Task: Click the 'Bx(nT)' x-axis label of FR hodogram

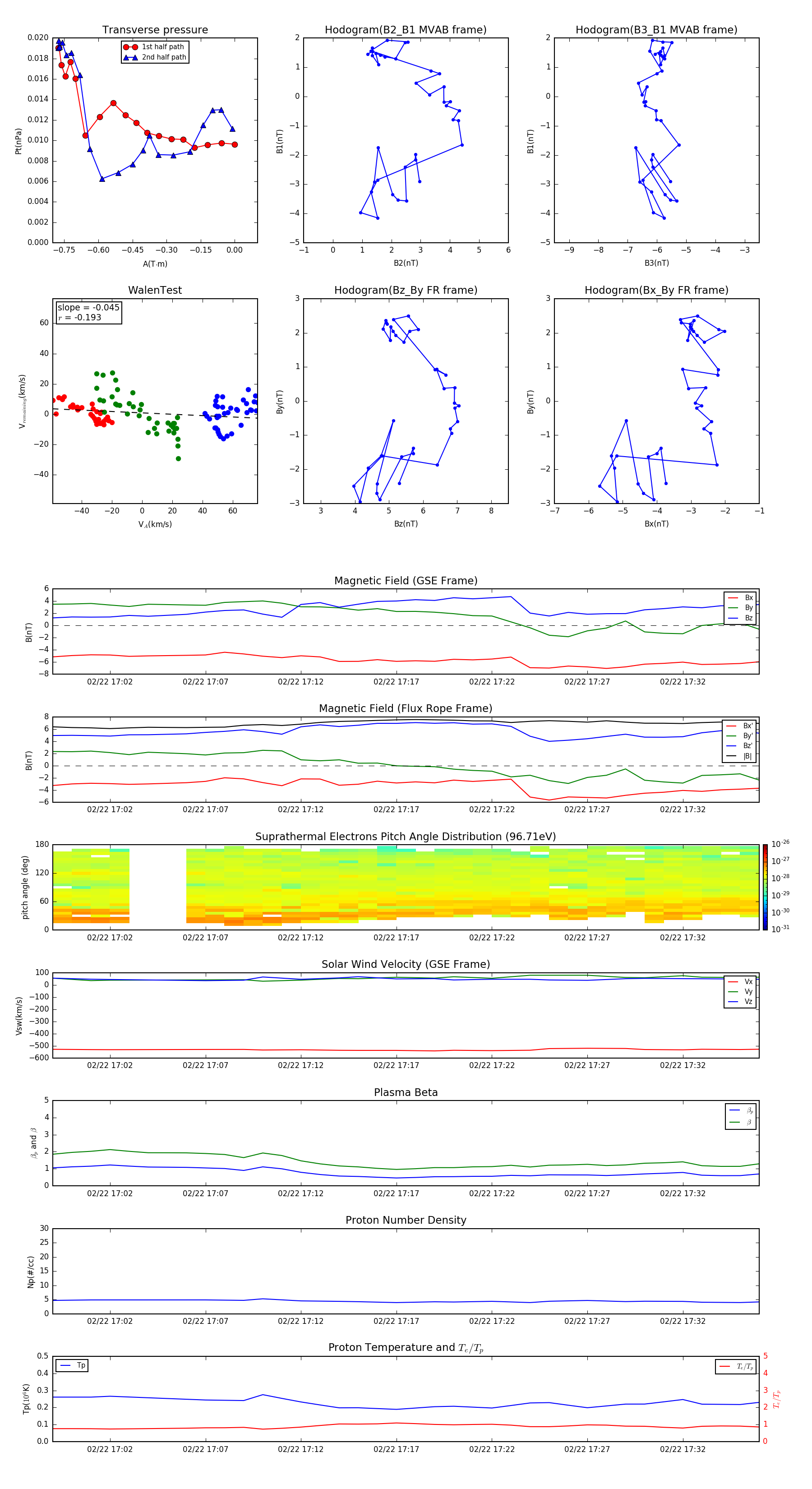Action: pos(656,524)
